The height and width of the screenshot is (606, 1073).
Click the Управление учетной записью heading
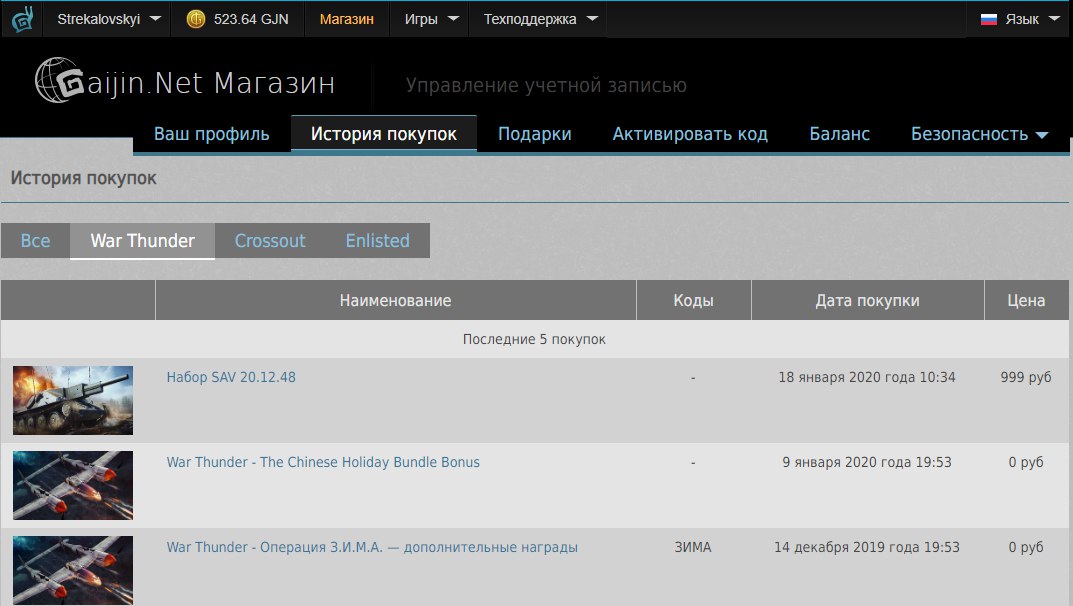point(546,85)
